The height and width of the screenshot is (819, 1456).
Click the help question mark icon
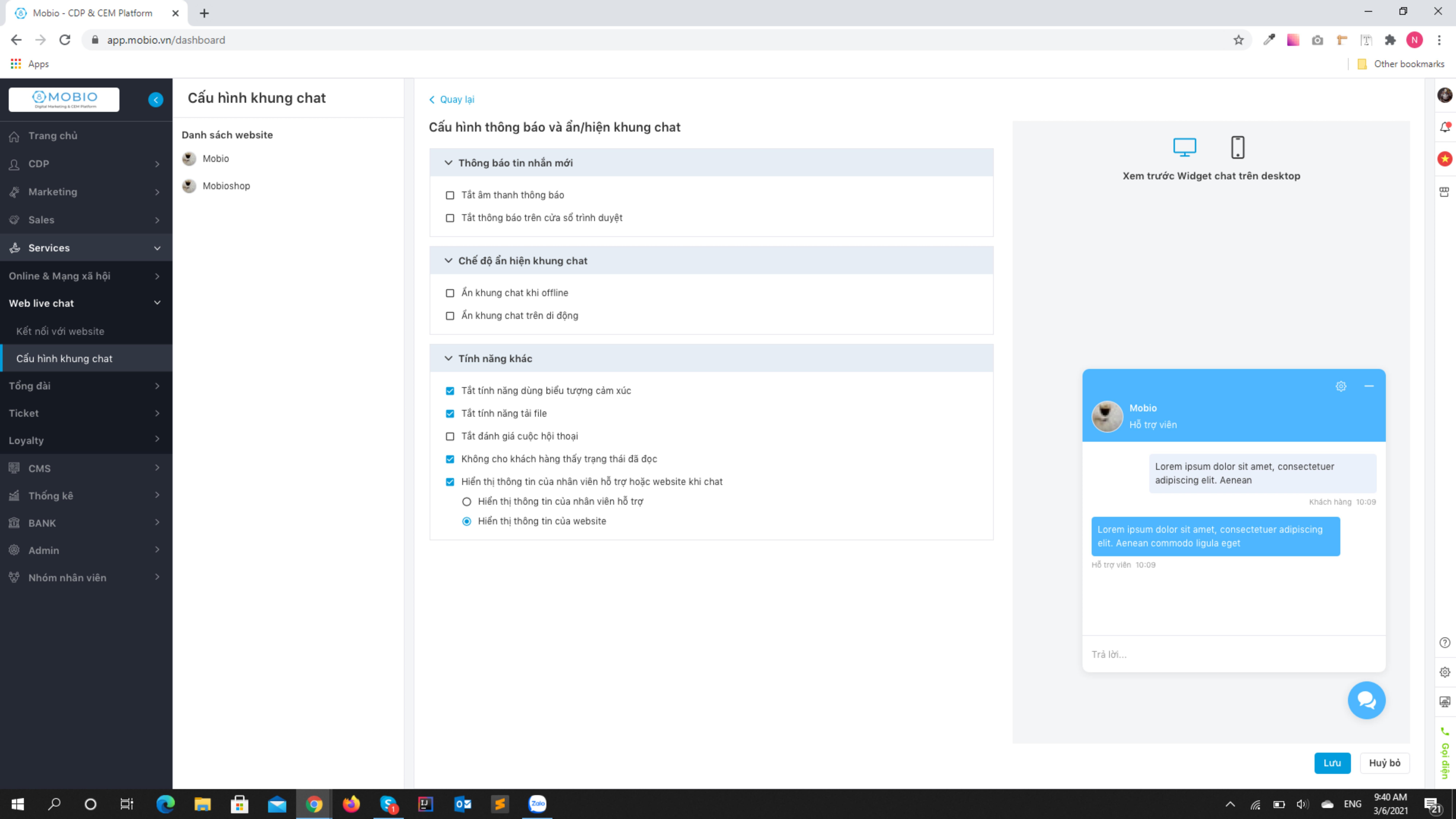point(1445,643)
